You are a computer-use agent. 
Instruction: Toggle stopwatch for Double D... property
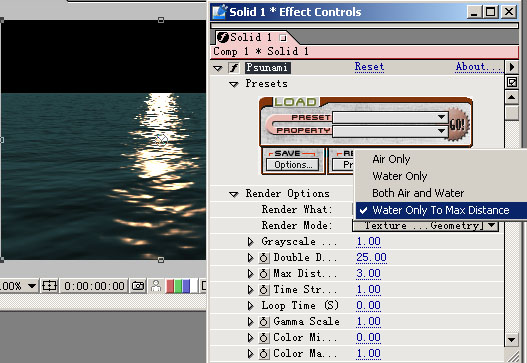(x=264, y=258)
